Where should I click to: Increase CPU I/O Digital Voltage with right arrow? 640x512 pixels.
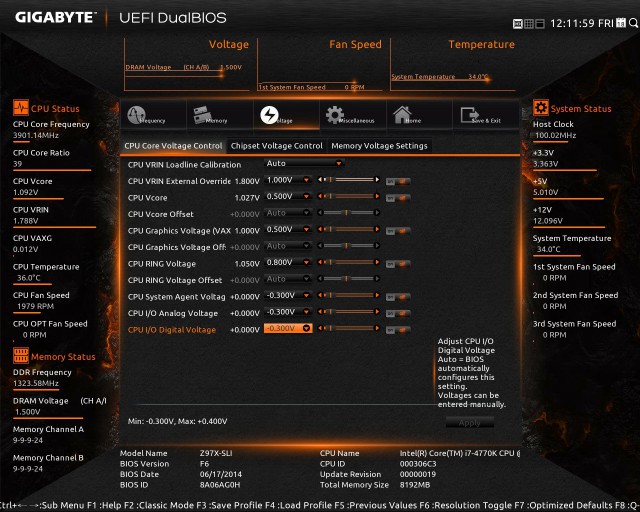click(377, 328)
